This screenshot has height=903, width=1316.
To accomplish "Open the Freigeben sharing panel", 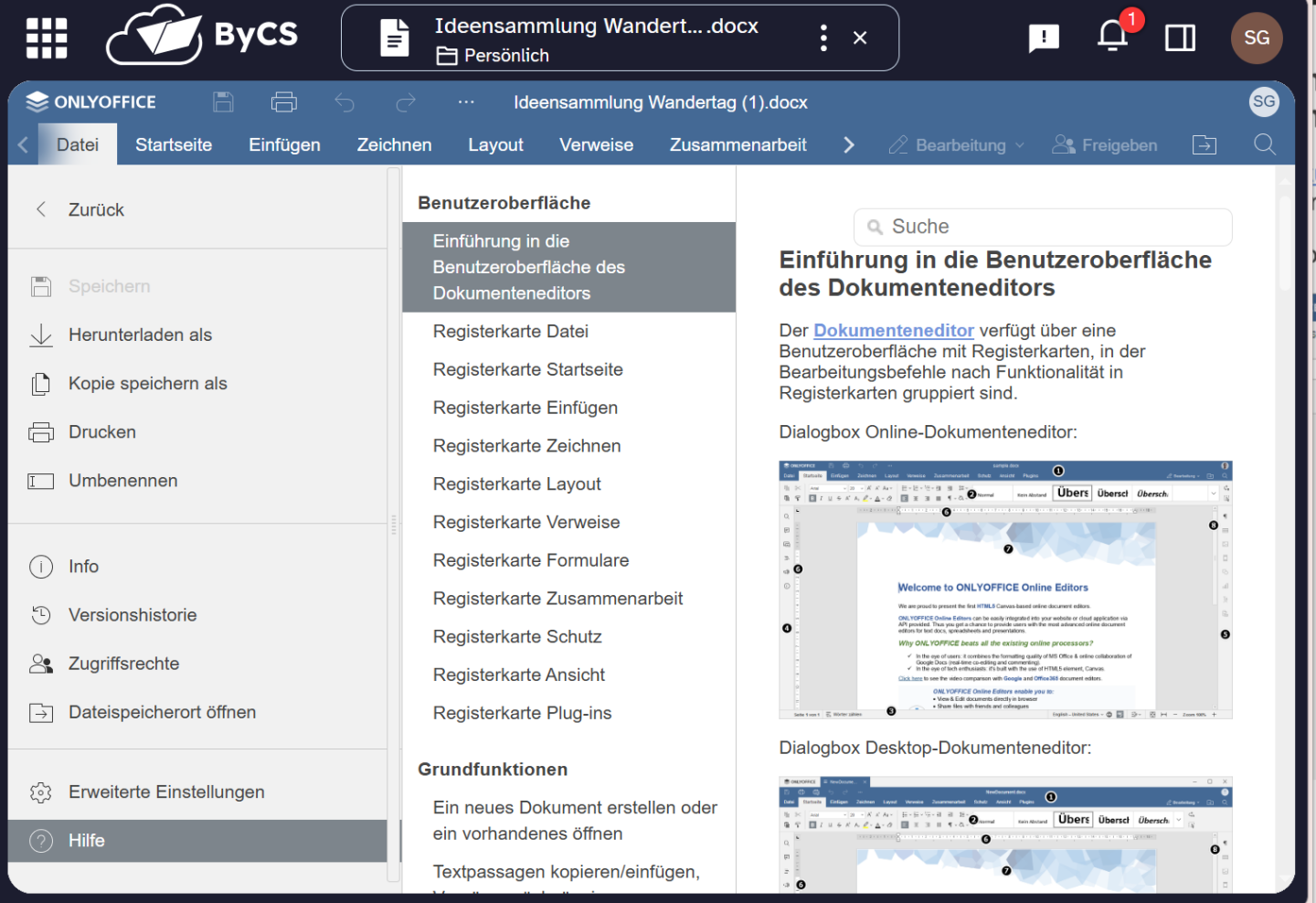I will tap(1105, 144).
